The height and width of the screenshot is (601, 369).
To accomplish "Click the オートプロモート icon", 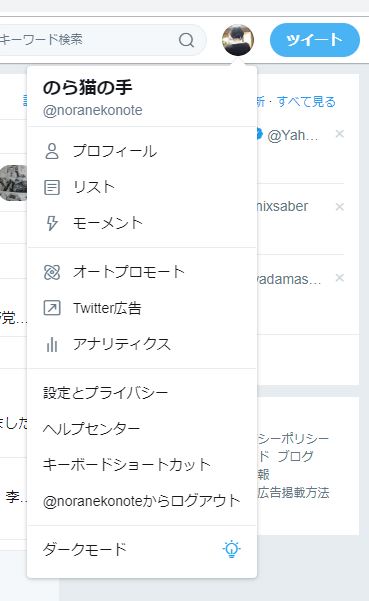I will coord(52,272).
